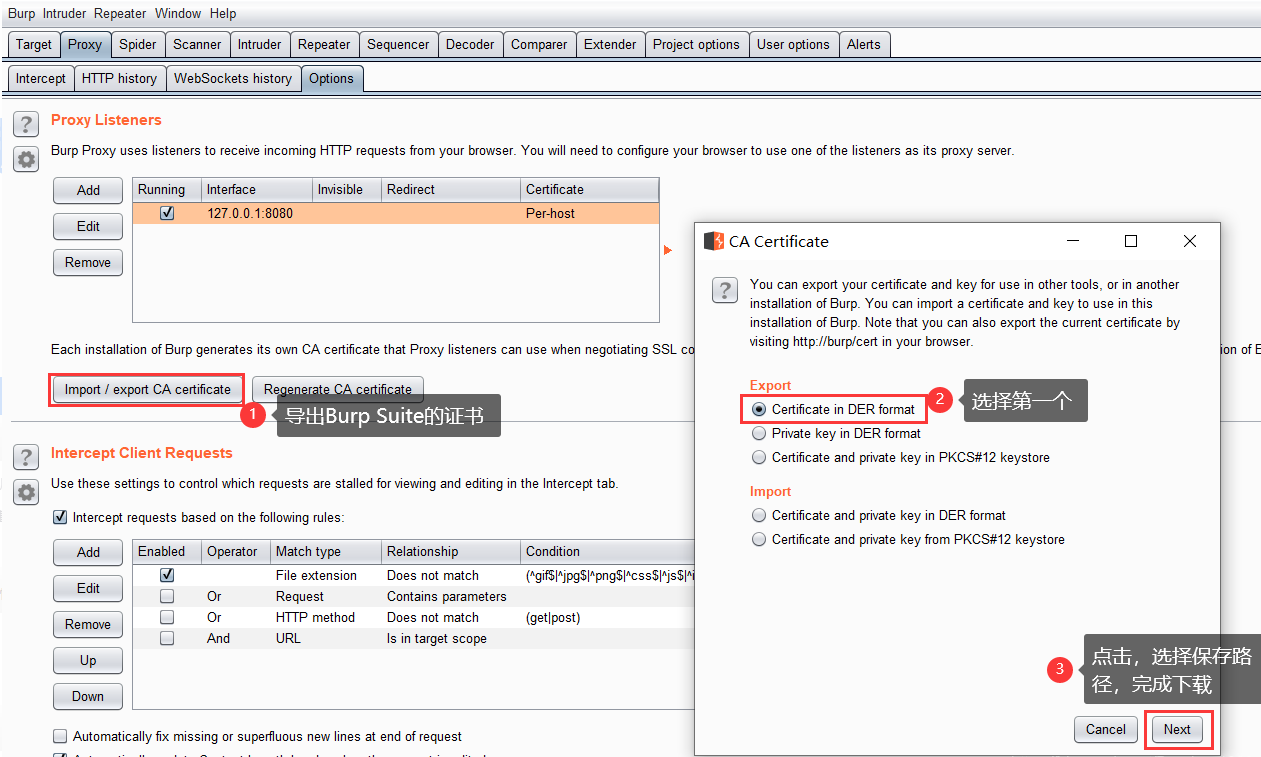Screen dimensions: 1261x757
Task: Click the 'Per-host' certificate cell
Action: click(x=589, y=213)
